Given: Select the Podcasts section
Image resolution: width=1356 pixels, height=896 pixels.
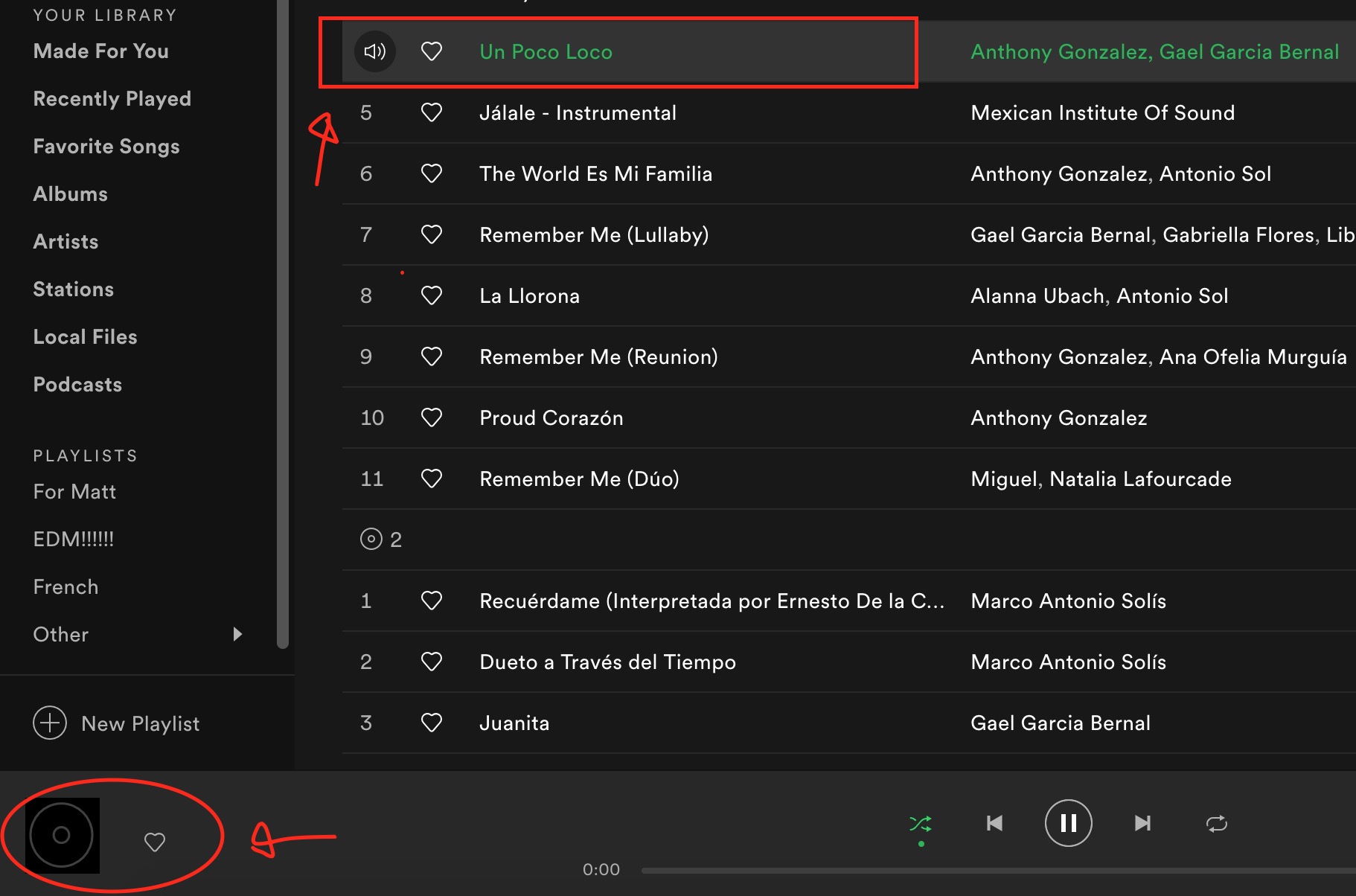Looking at the screenshot, I should point(77,384).
